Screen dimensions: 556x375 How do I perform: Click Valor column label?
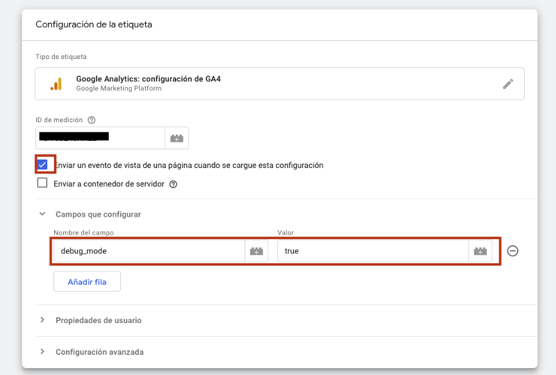click(x=285, y=233)
